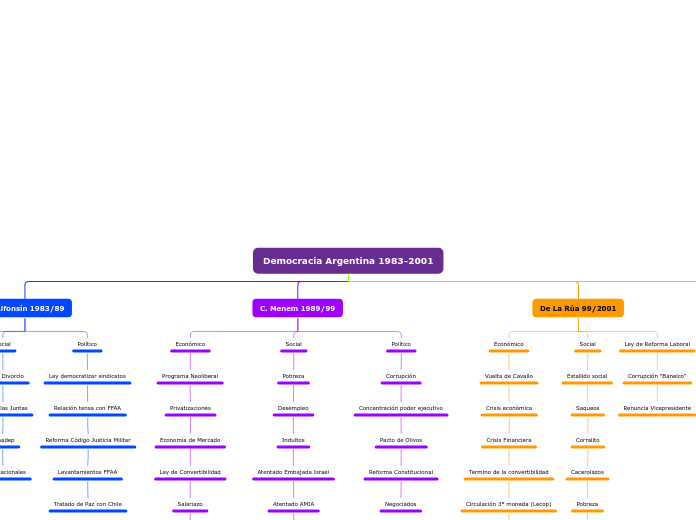The image size is (696, 520).
Task: Select the purple Económico topic under Menem
Action: pyautogui.click(x=190, y=344)
